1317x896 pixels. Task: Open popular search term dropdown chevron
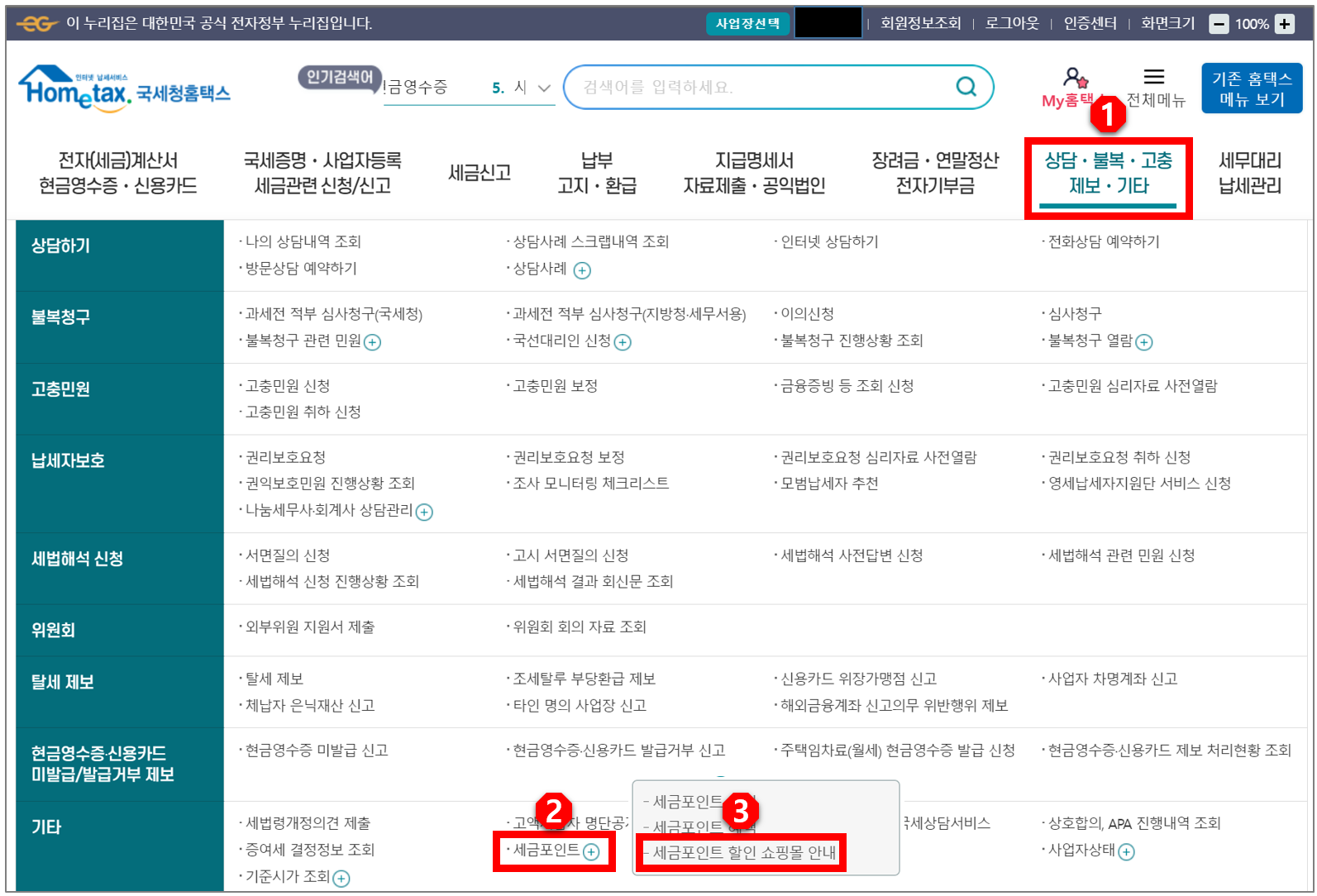pyautogui.click(x=544, y=88)
